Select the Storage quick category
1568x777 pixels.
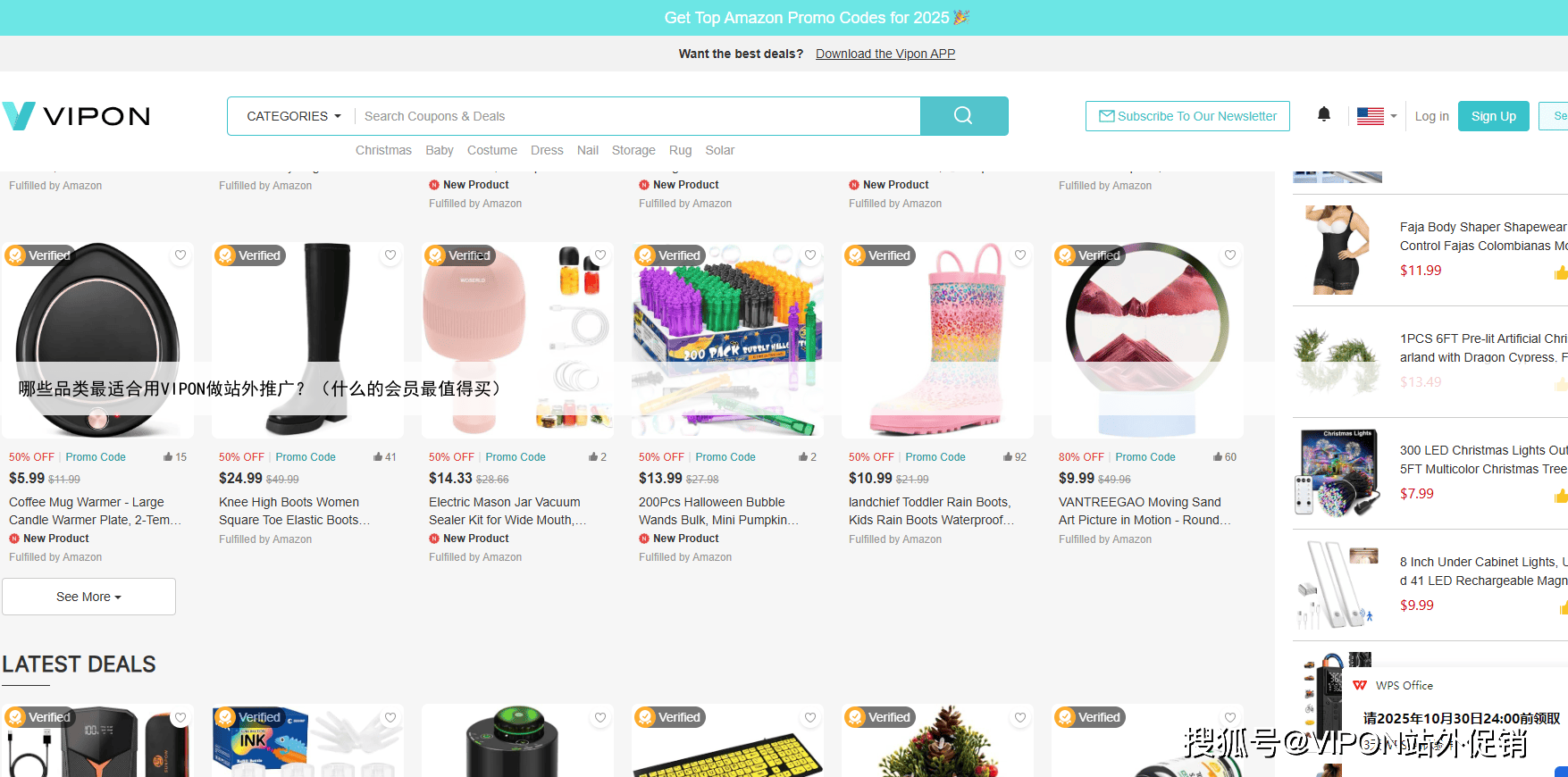633,150
